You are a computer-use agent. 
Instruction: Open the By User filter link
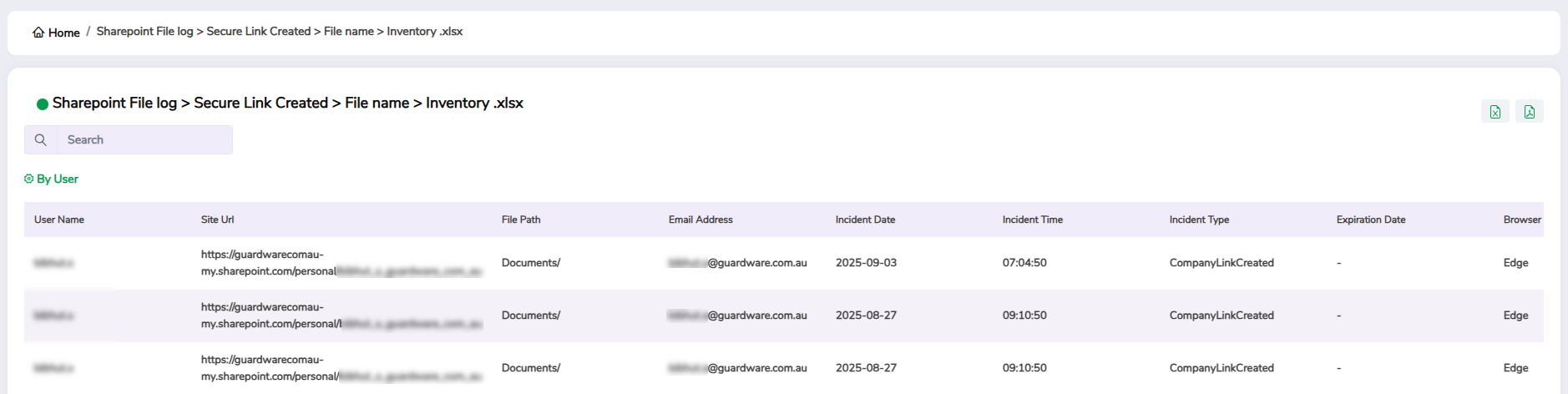coord(58,179)
